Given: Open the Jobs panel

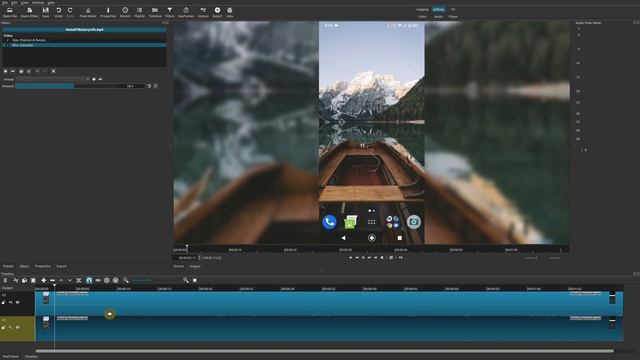Looking at the screenshot, I should 230,12.
